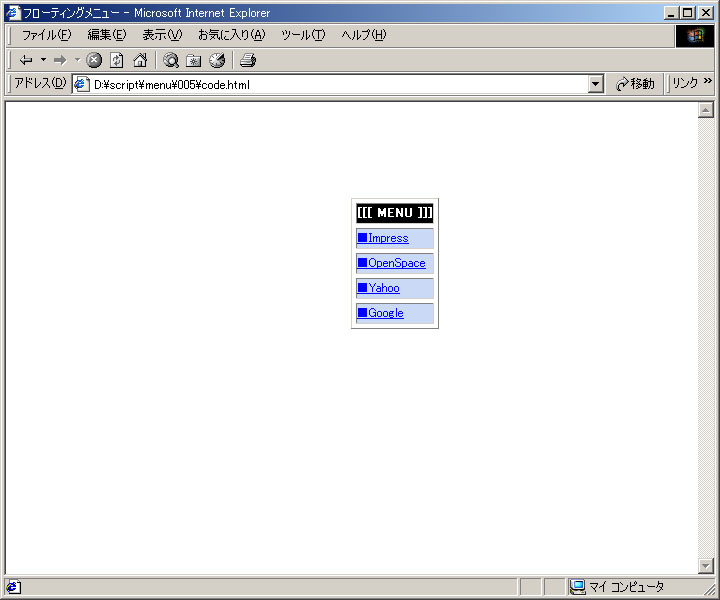The image size is (720, 600).
Task: Click the IE page icon in address bar
Action: coord(82,84)
